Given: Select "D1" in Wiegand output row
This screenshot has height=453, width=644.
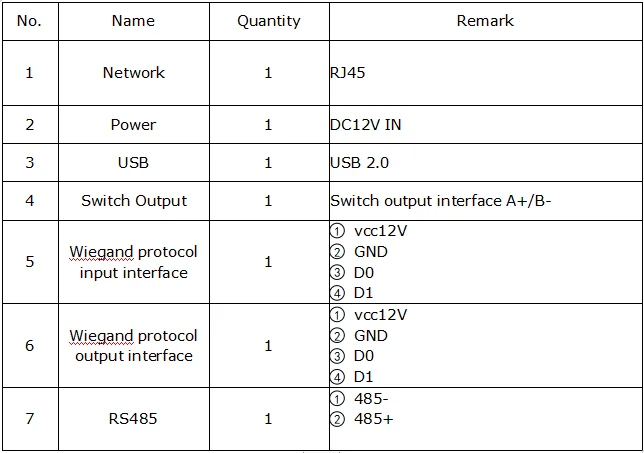Looking at the screenshot, I should [363, 377].
